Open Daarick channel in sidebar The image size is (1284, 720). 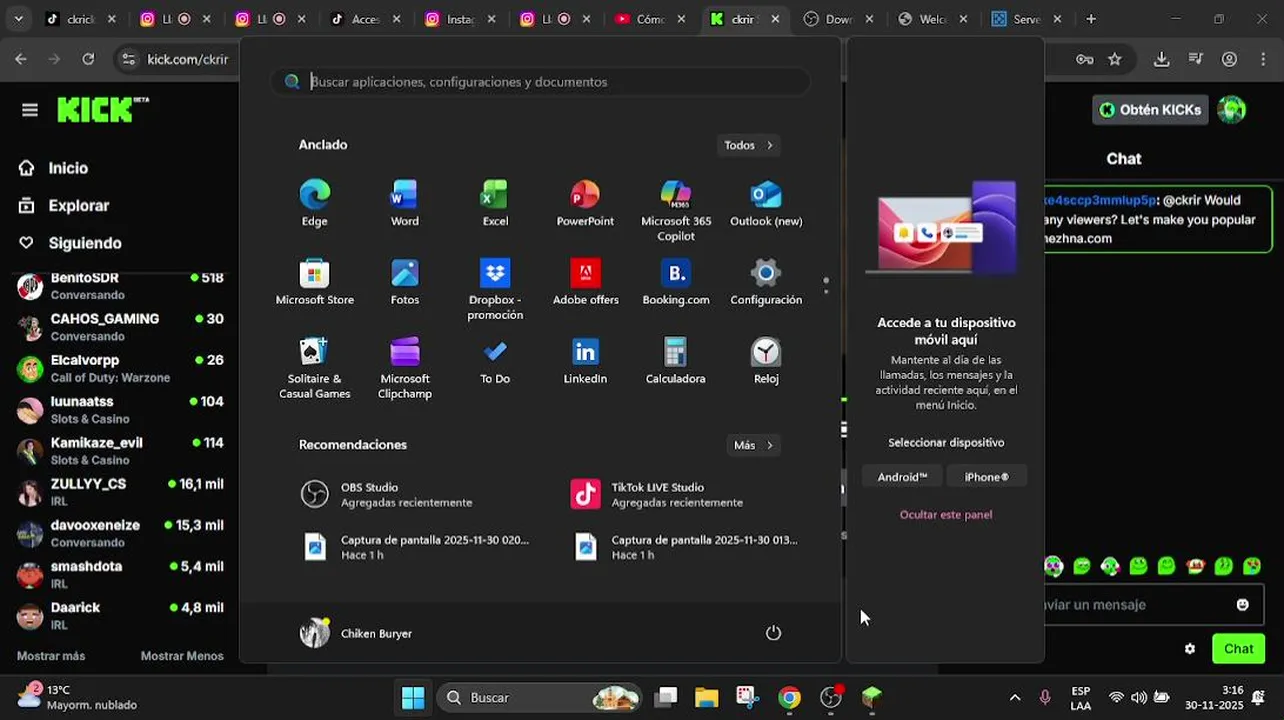[x=120, y=616]
